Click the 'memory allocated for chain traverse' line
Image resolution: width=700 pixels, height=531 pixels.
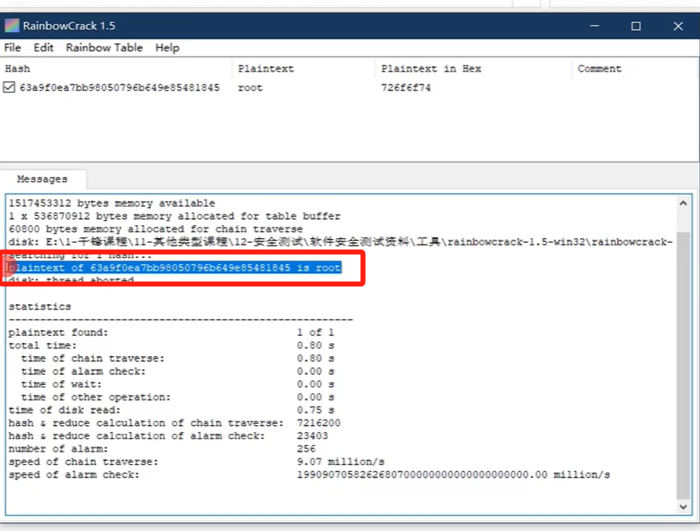click(x=155, y=229)
